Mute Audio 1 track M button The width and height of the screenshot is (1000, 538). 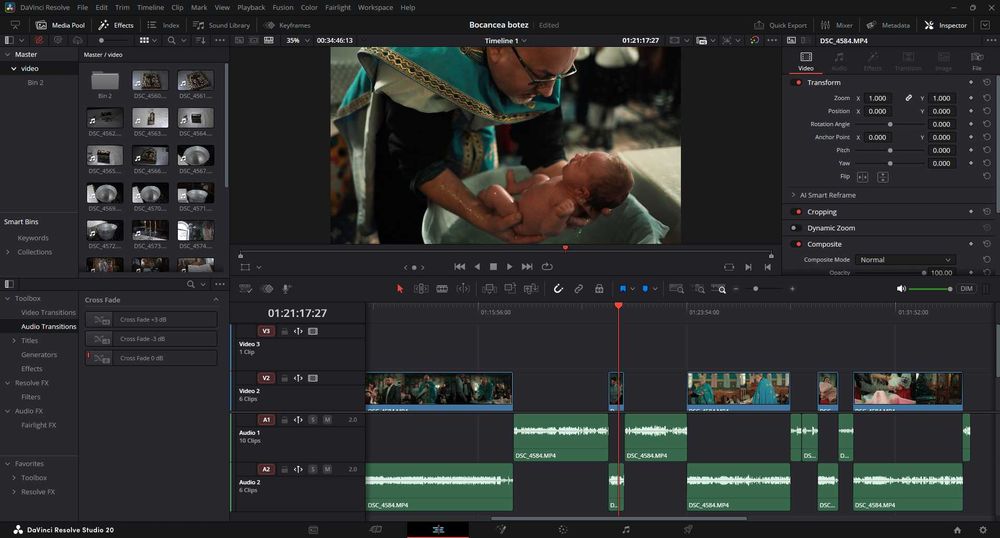coord(327,419)
